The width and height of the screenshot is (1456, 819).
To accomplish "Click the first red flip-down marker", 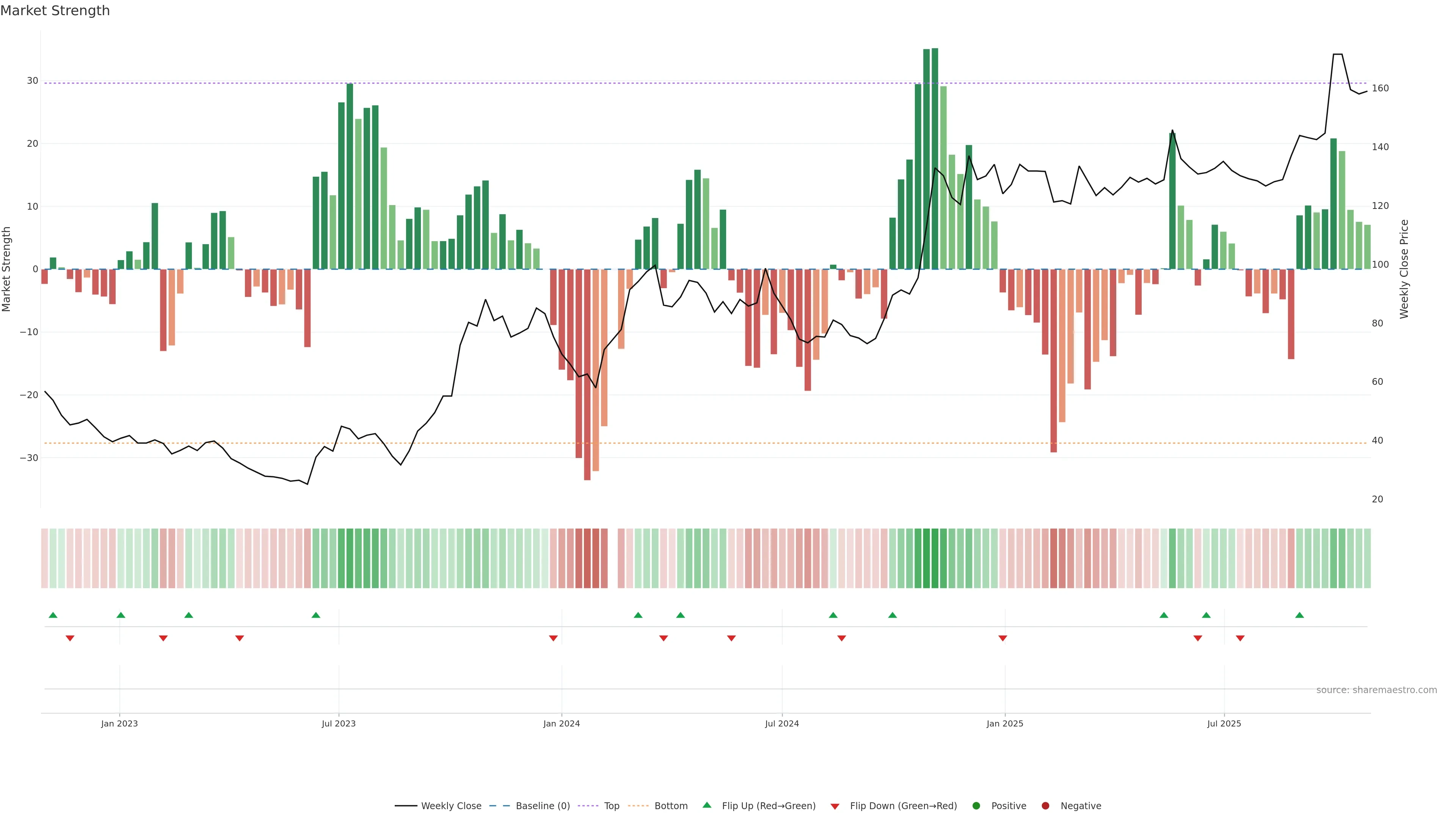I will coord(70,638).
